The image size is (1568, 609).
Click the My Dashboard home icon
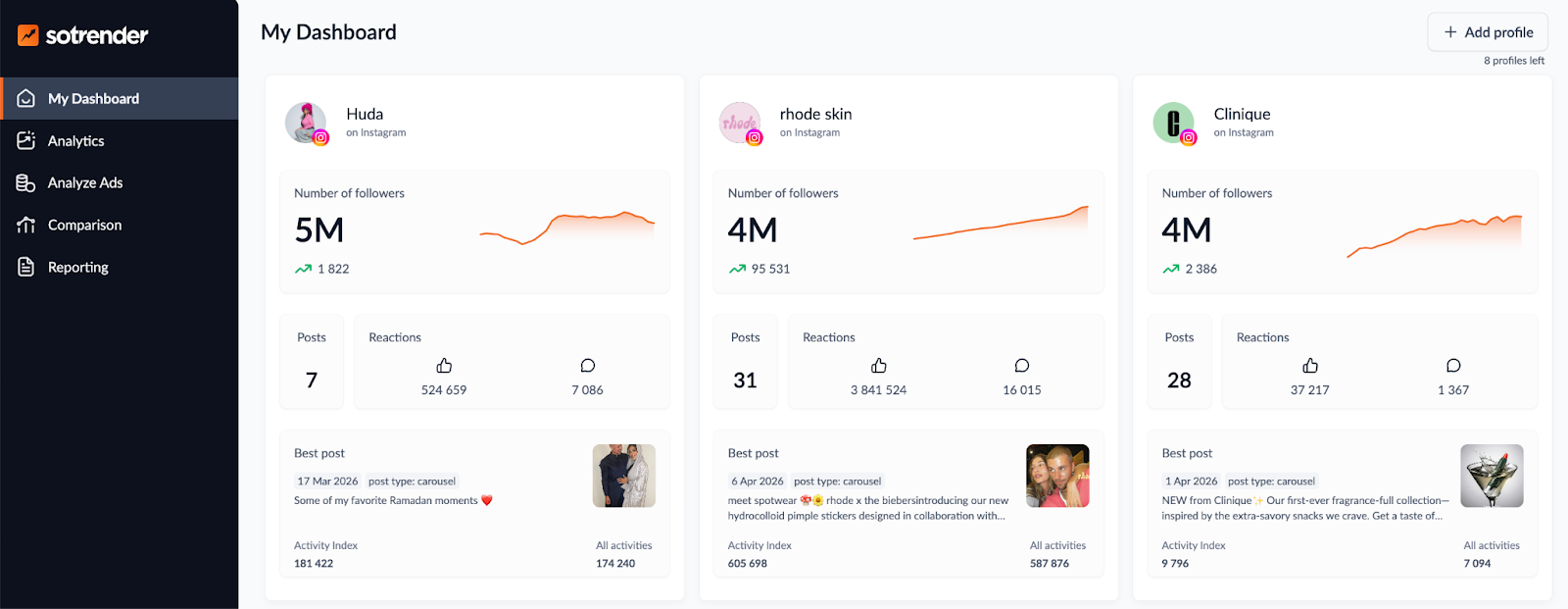(24, 98)
